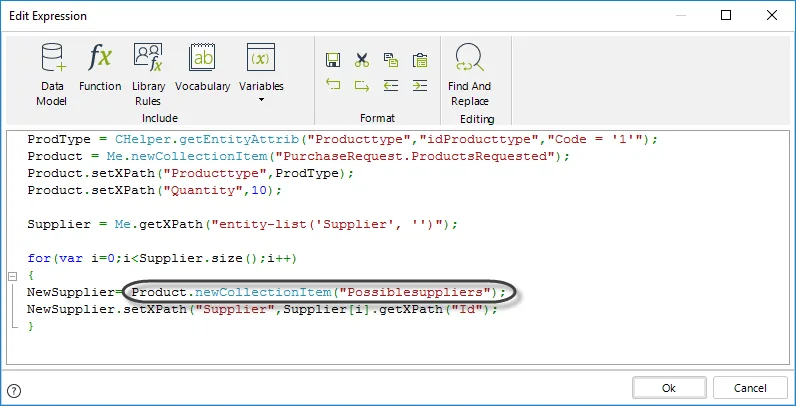Viewport: 796px width, 406px height.
Task: Open the Variables dropdown
Action: (261, 73)
